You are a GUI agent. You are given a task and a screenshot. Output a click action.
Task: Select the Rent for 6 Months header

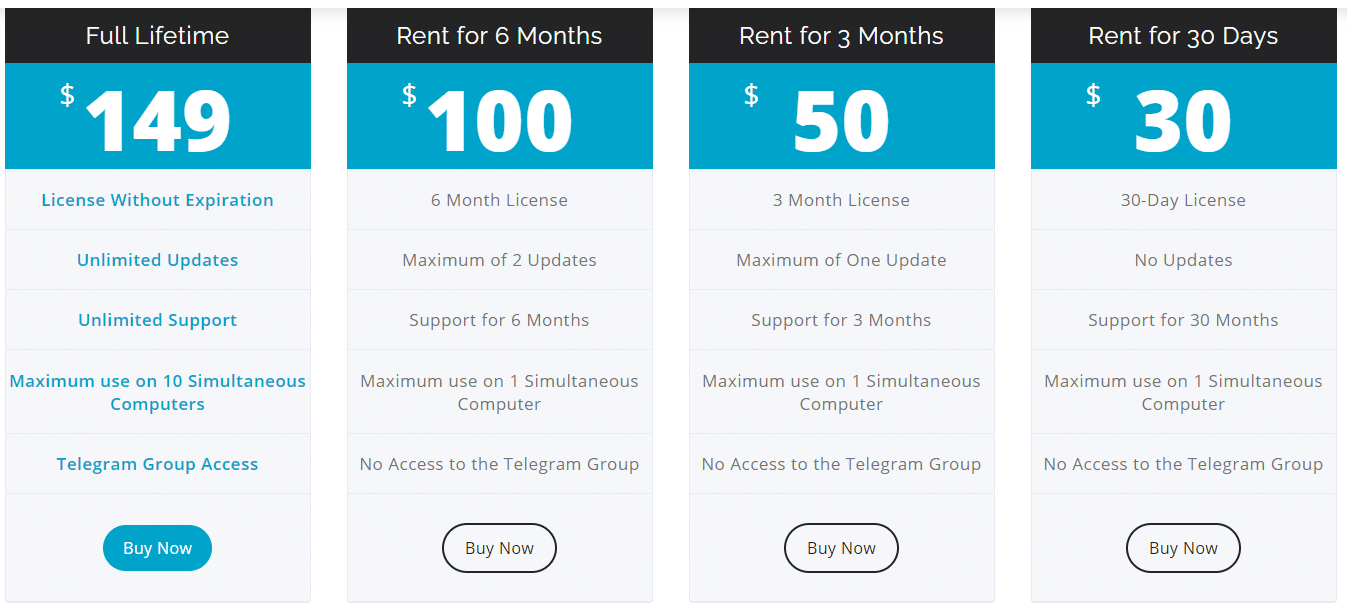pos(499,36)
